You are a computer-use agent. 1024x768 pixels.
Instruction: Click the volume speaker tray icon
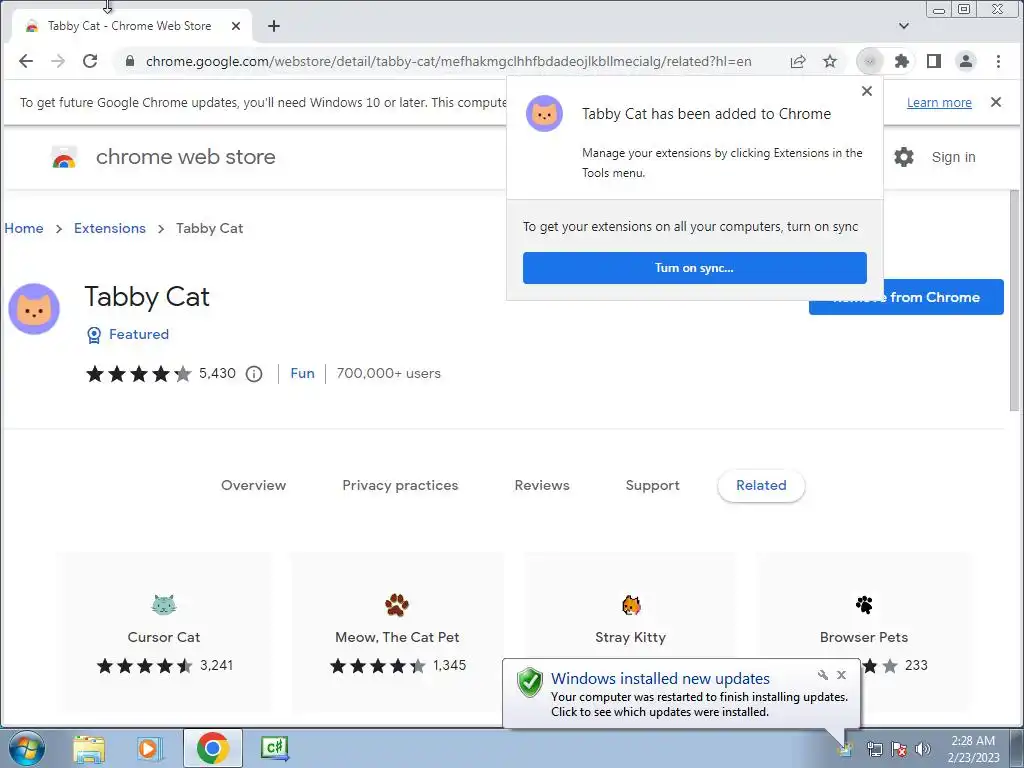click(x=923, y=749)
